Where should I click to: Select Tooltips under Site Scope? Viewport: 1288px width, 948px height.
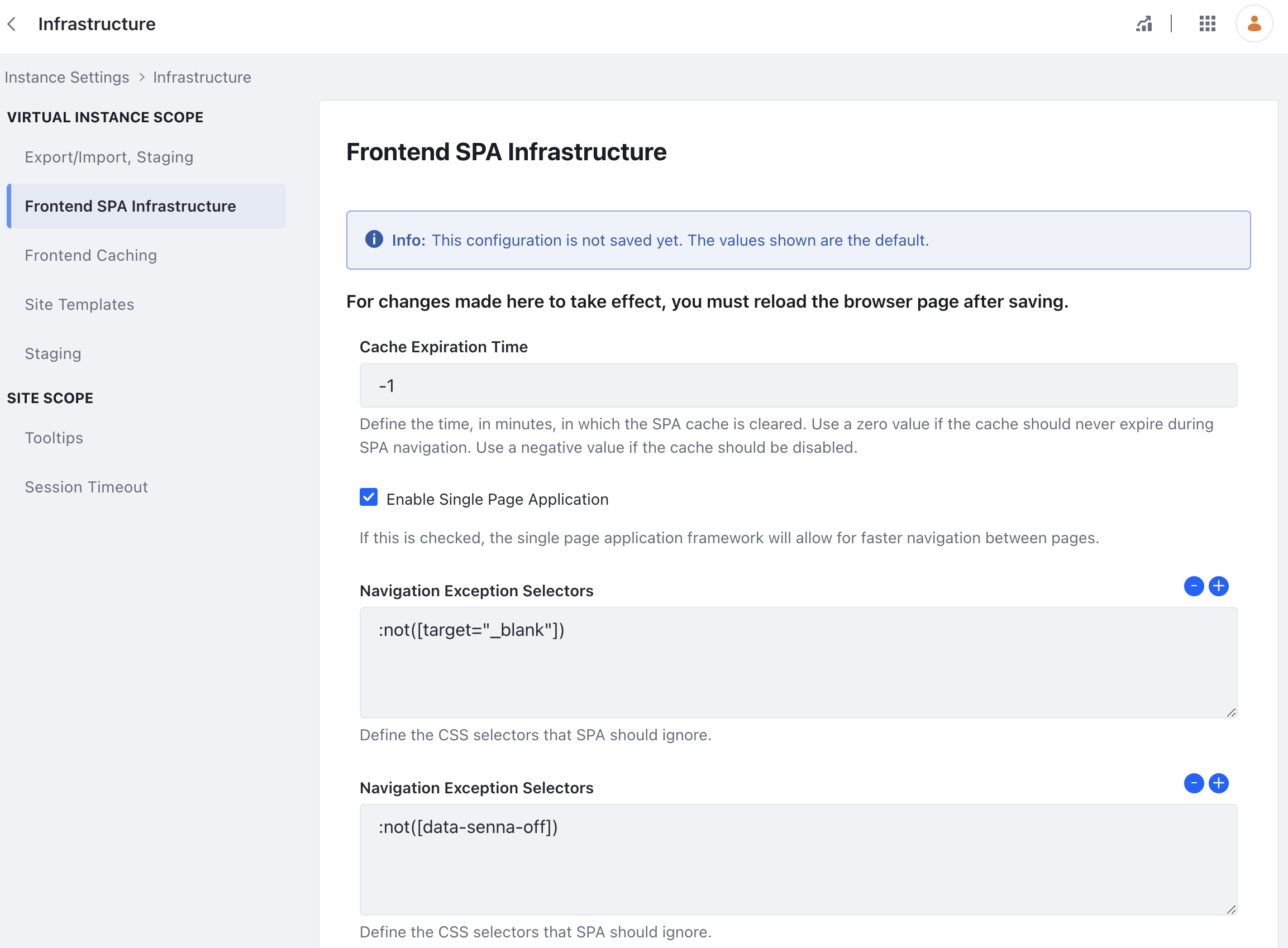coord(54,438)
